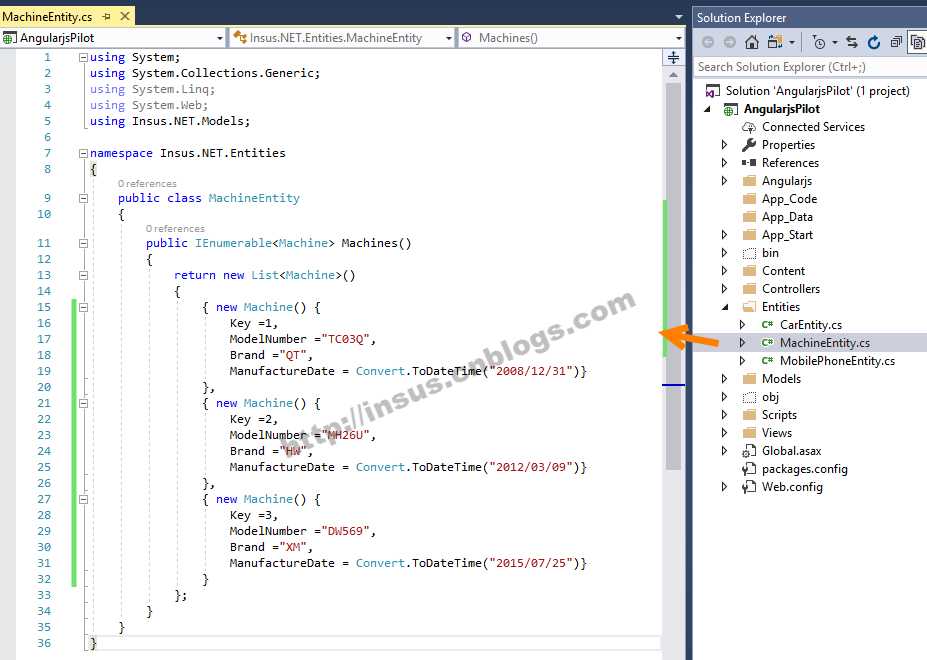Collapse the Entities folder
The image size is (927, 660).
[725, 307]
